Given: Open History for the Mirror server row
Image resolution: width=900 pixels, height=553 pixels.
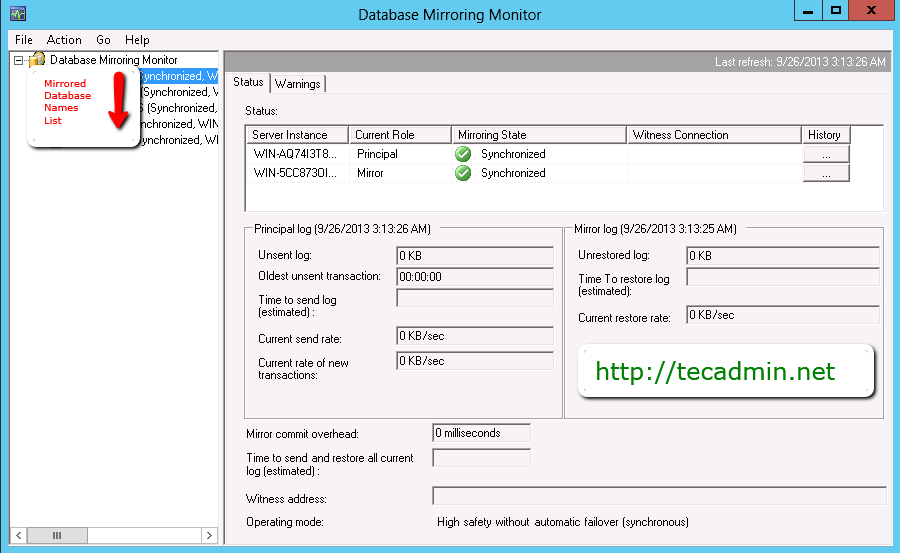Looking at the screenshot, I should 826,173.
